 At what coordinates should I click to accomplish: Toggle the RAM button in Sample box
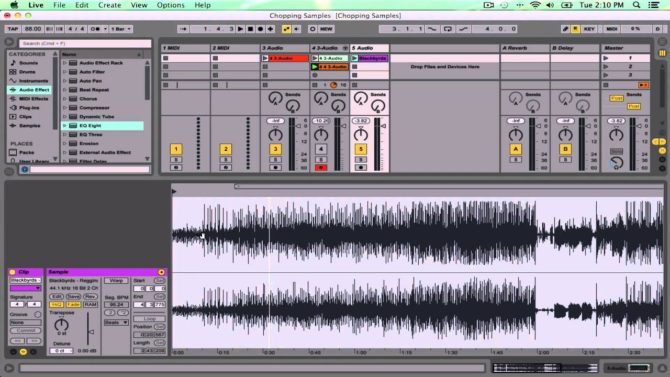point(90,304)
